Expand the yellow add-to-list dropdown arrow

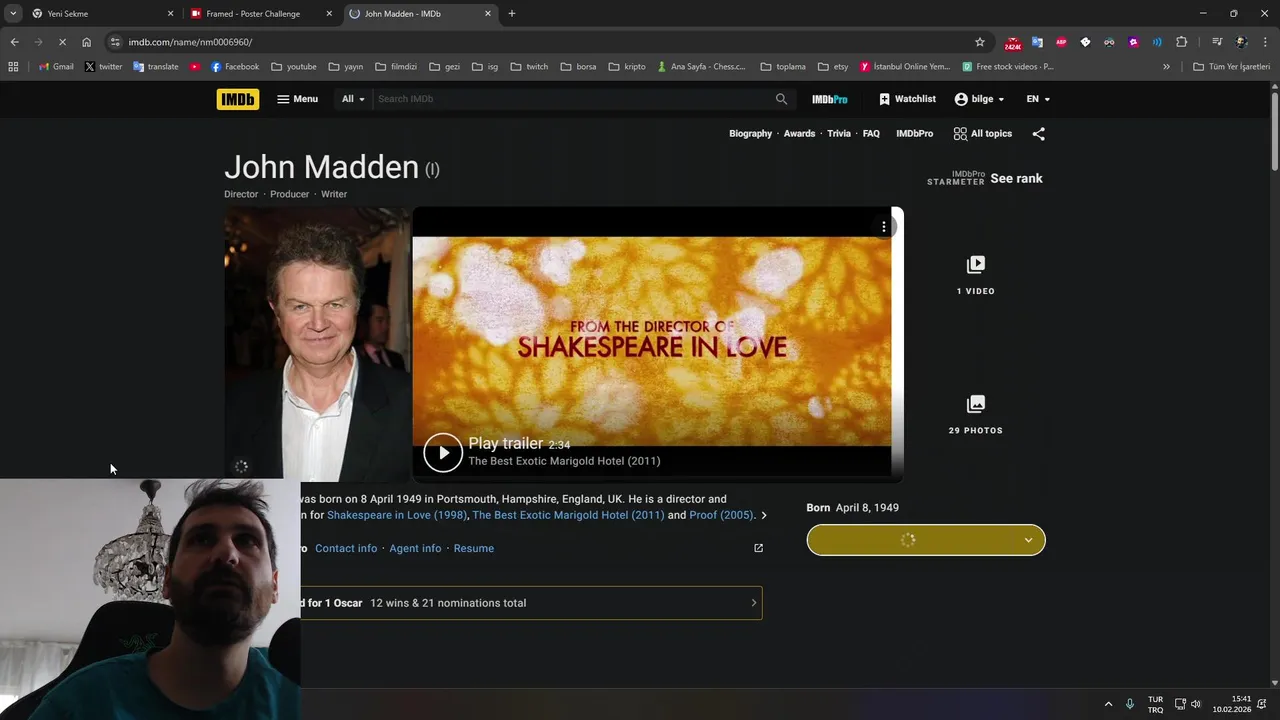(x=1028, y=540)
